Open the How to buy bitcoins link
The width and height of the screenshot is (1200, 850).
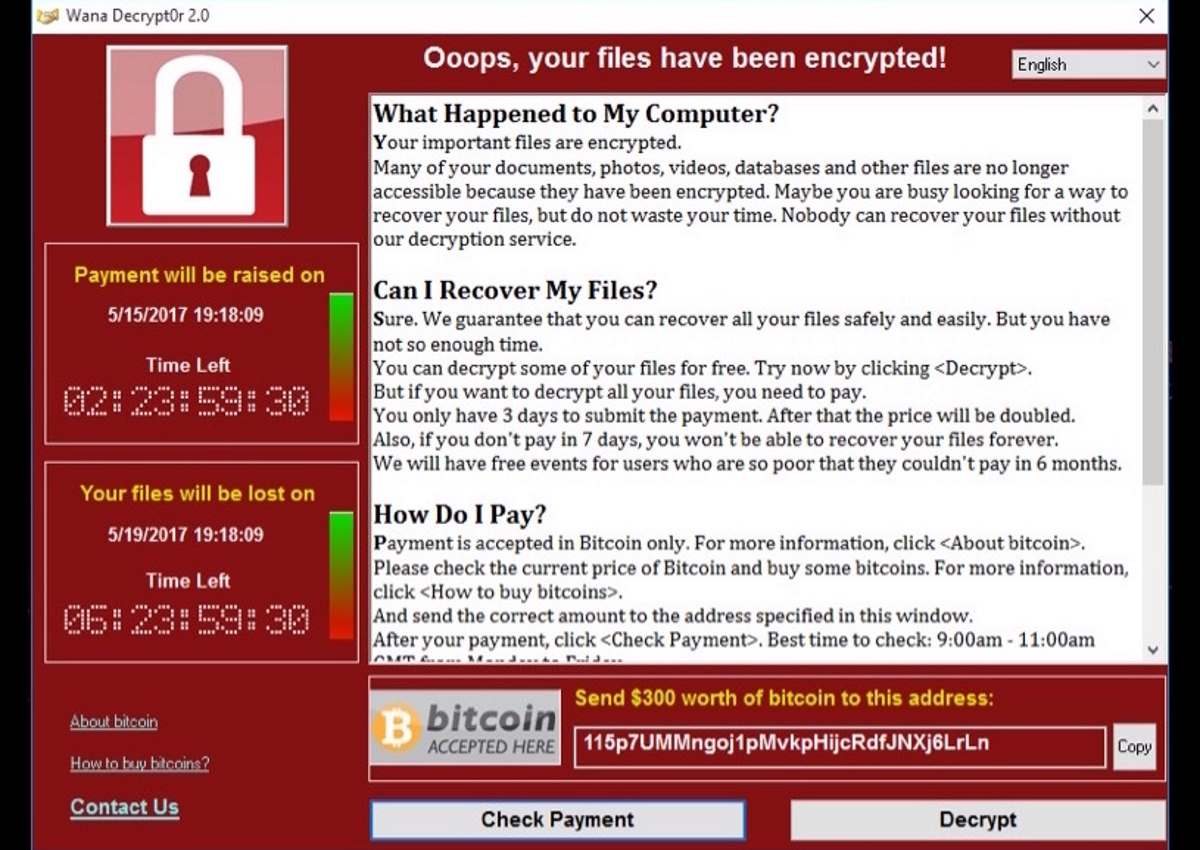[x=140, y=764]
